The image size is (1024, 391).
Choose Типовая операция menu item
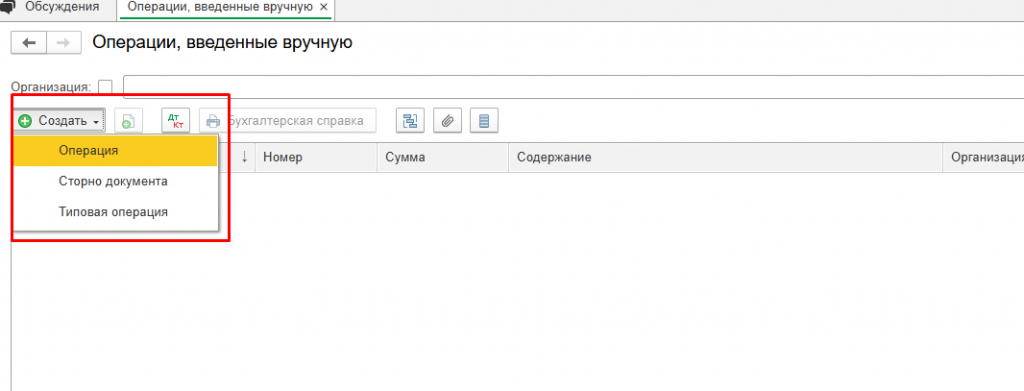(116, 211)
